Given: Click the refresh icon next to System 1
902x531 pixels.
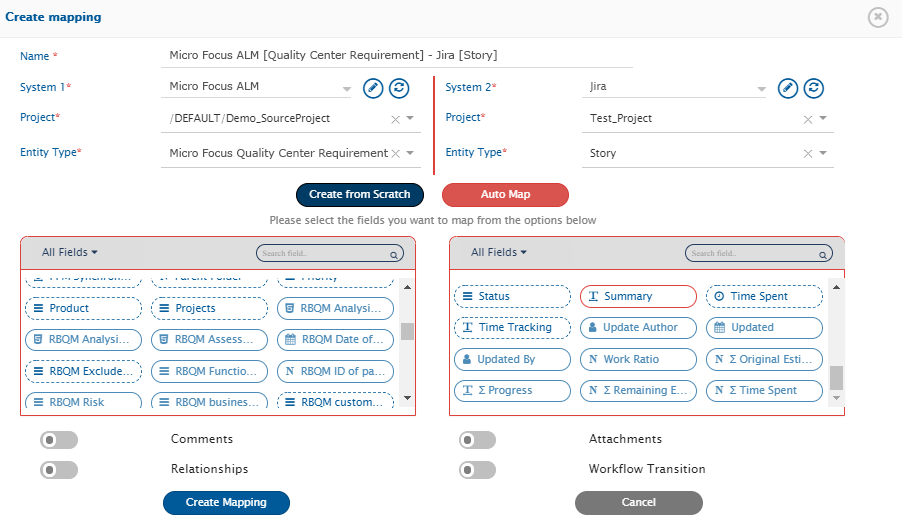Looking at the screenshot, I should tap(399, 88).
